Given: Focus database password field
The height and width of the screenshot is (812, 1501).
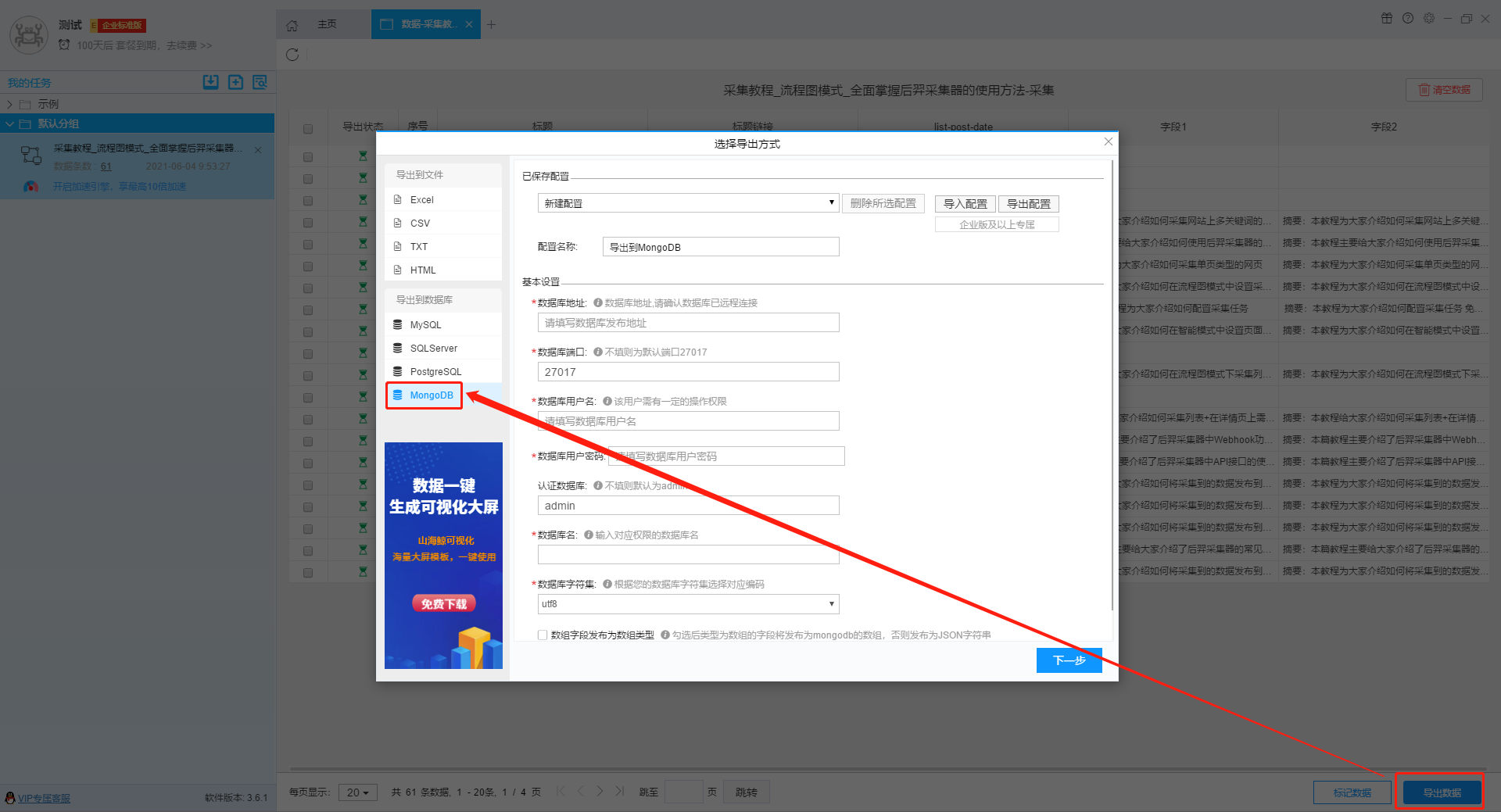Looking at the screenshot, I should tap(726, 456).
